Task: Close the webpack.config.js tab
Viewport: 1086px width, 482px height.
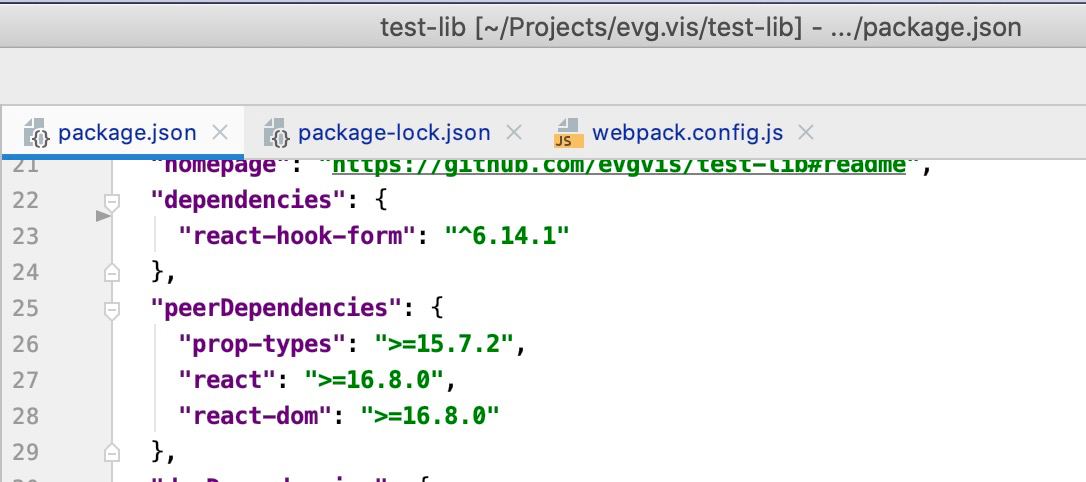Action: coord(807,132)
